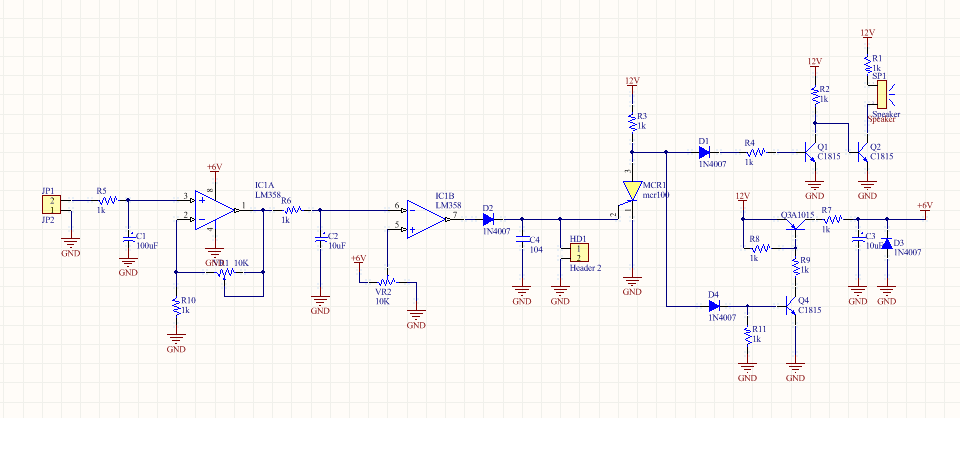Screen dimensions: 960x460
Task: Click the 'JP2' label below the connector
Action: 48,219
